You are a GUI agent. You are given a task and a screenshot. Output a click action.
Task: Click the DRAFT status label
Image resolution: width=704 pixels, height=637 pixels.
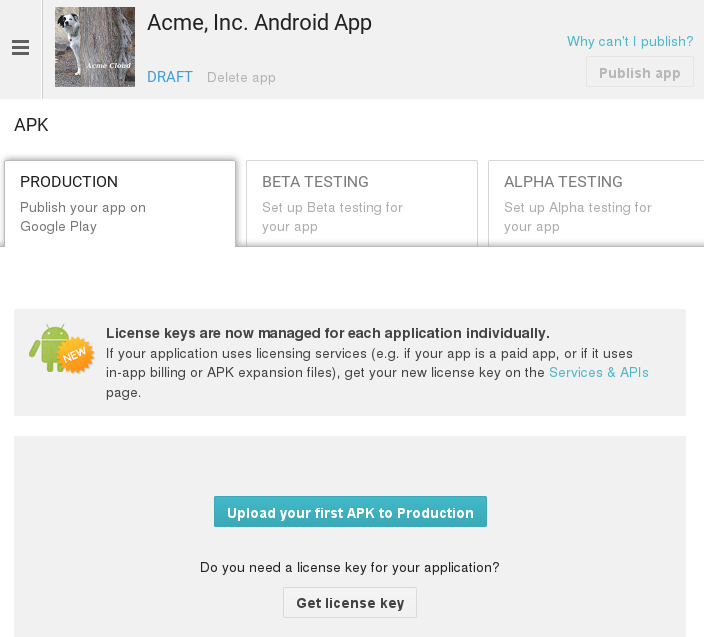[170, 77]
